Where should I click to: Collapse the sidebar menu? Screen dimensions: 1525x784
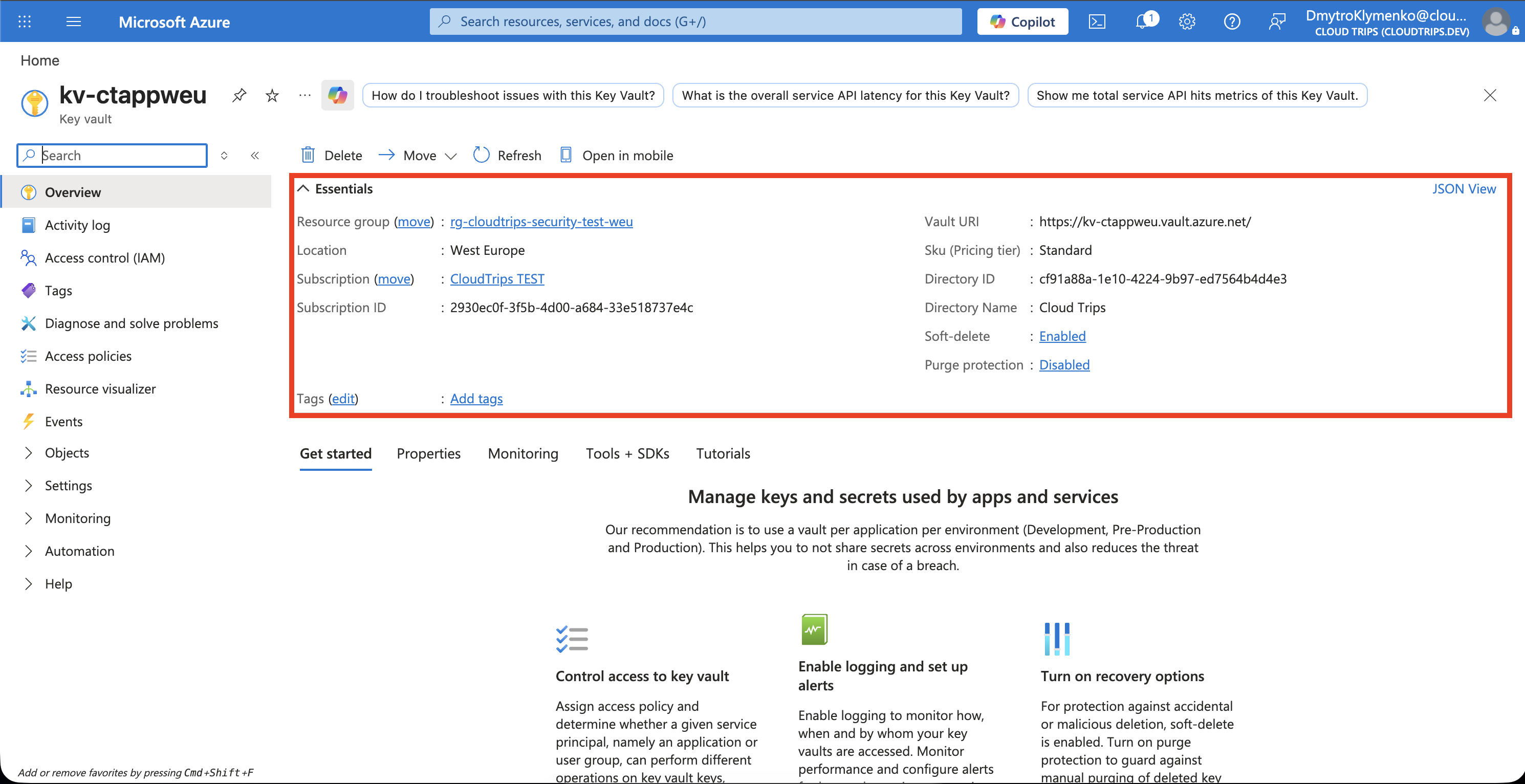[x=254, y=155]
